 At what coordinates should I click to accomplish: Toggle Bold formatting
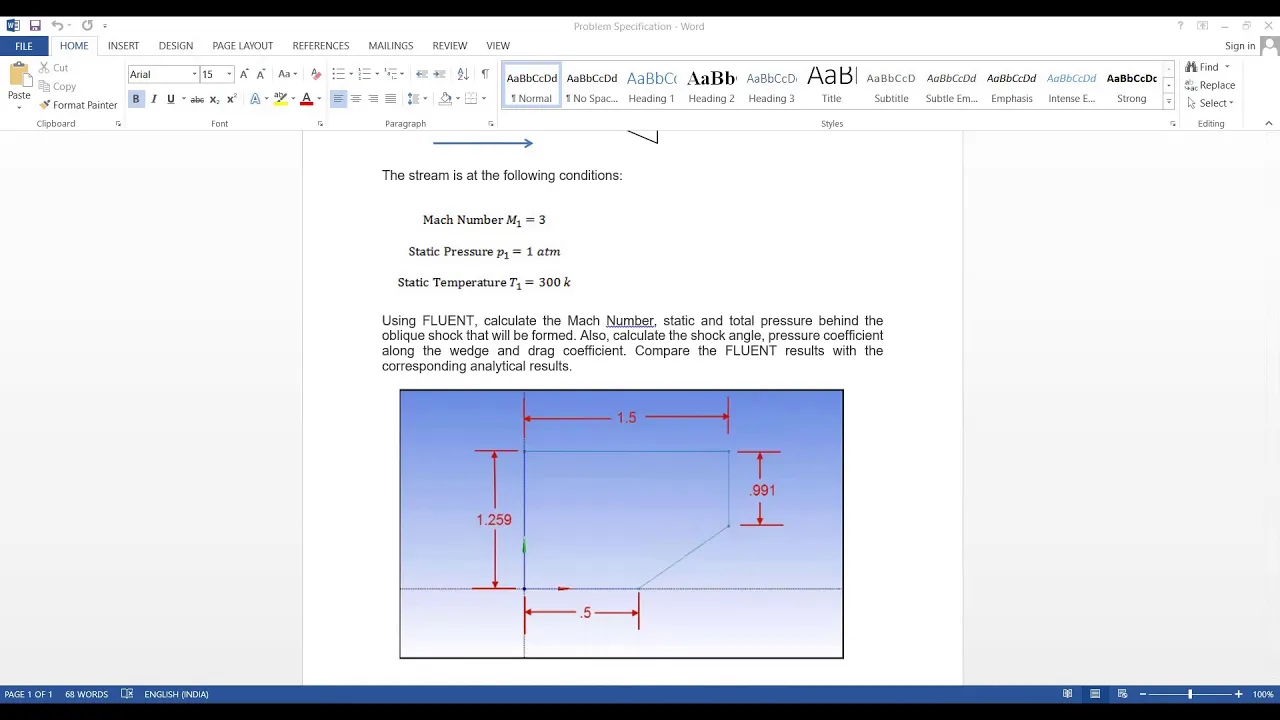[x=136, y=99]
